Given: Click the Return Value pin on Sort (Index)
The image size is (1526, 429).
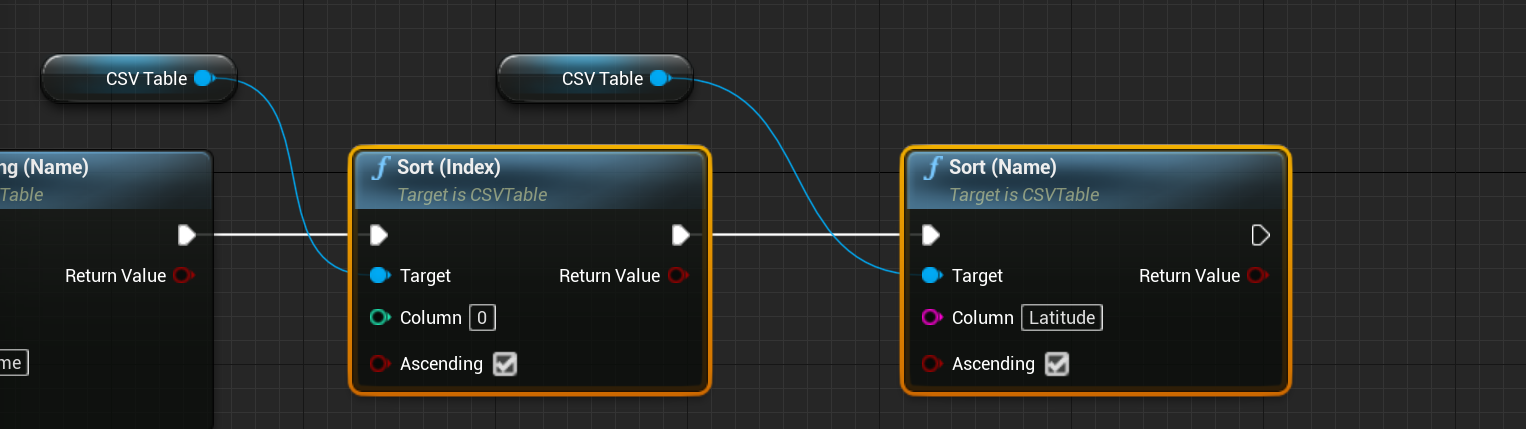Looking at the screenshot, I should 678,275.
